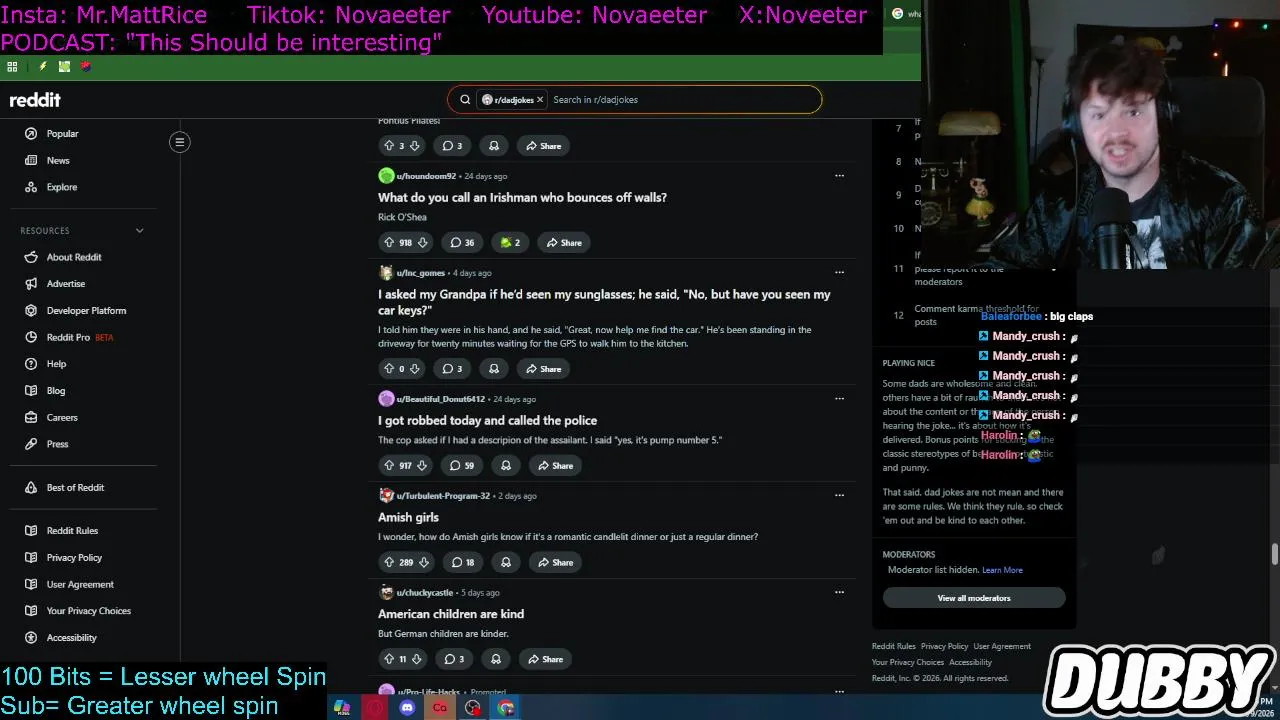This screenshot has height=720, width=1280.
Task: Open options menu for Amish girls post
Action: [x=839, y=495]
